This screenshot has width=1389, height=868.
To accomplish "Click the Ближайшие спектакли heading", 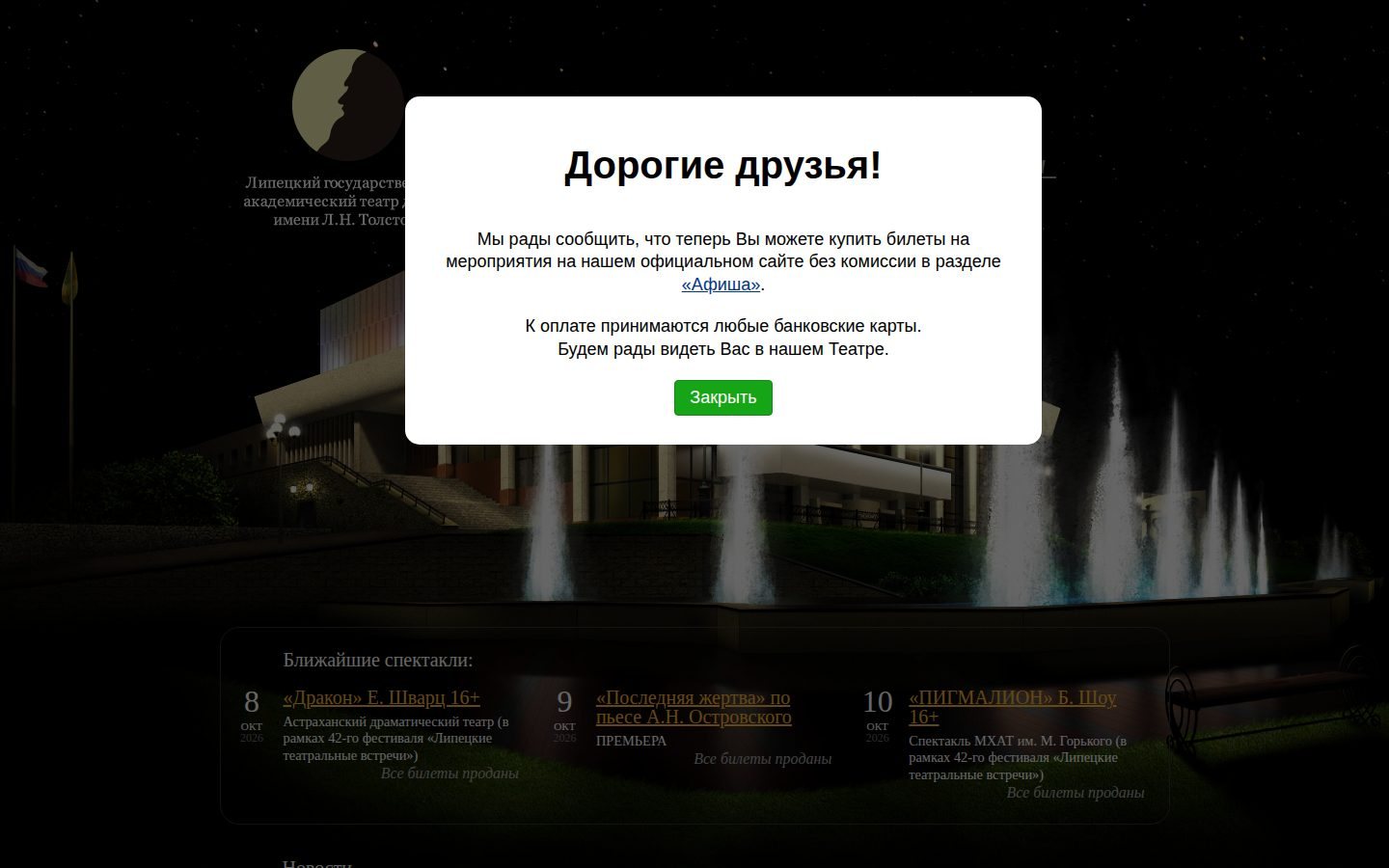I will [378, 661].
